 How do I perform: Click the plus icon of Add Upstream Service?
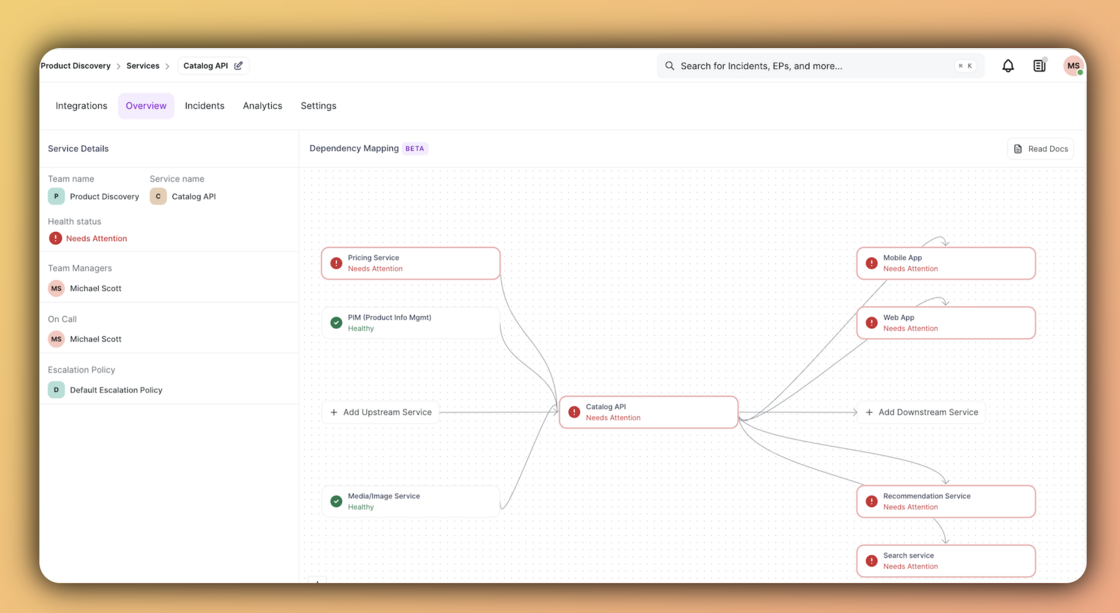click(334, 412)
